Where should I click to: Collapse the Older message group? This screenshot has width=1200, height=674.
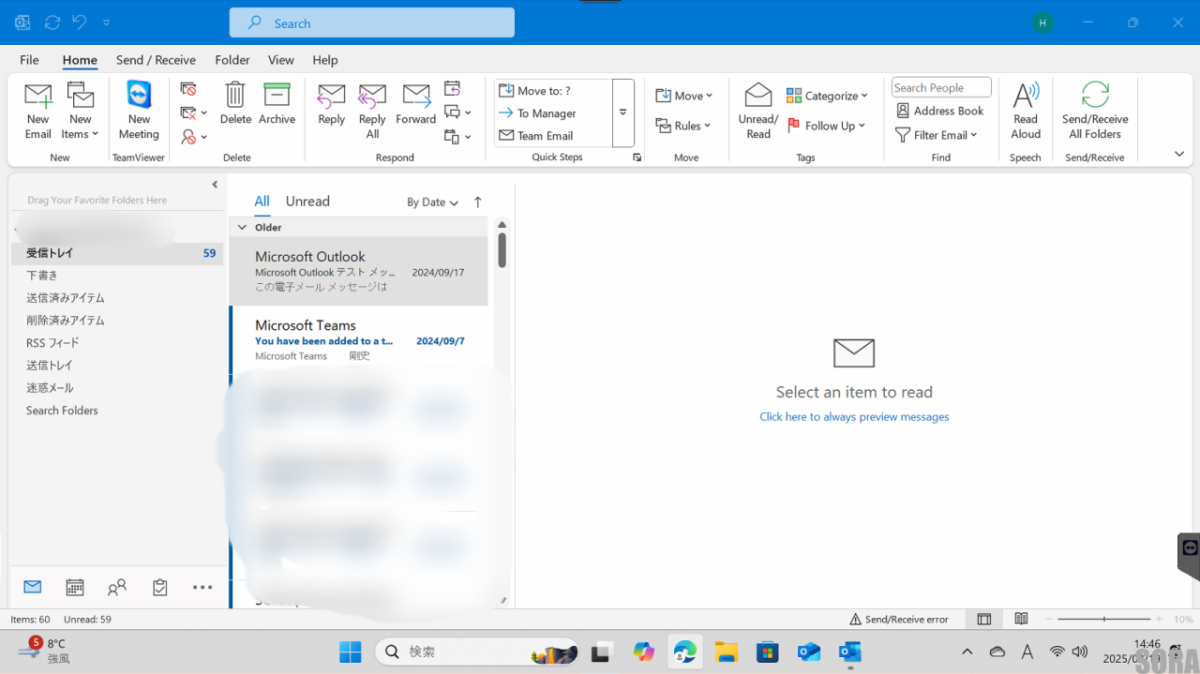coord(241,227)
